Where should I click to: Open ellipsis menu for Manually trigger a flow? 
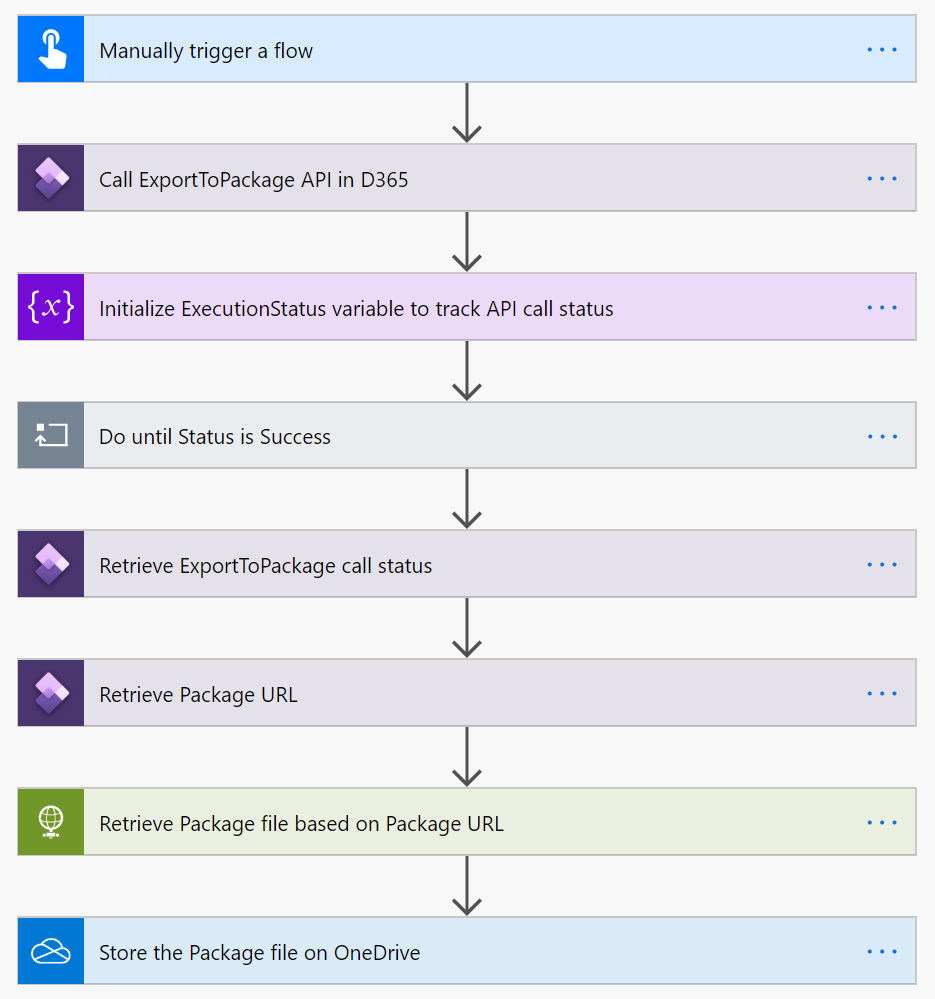882,49
